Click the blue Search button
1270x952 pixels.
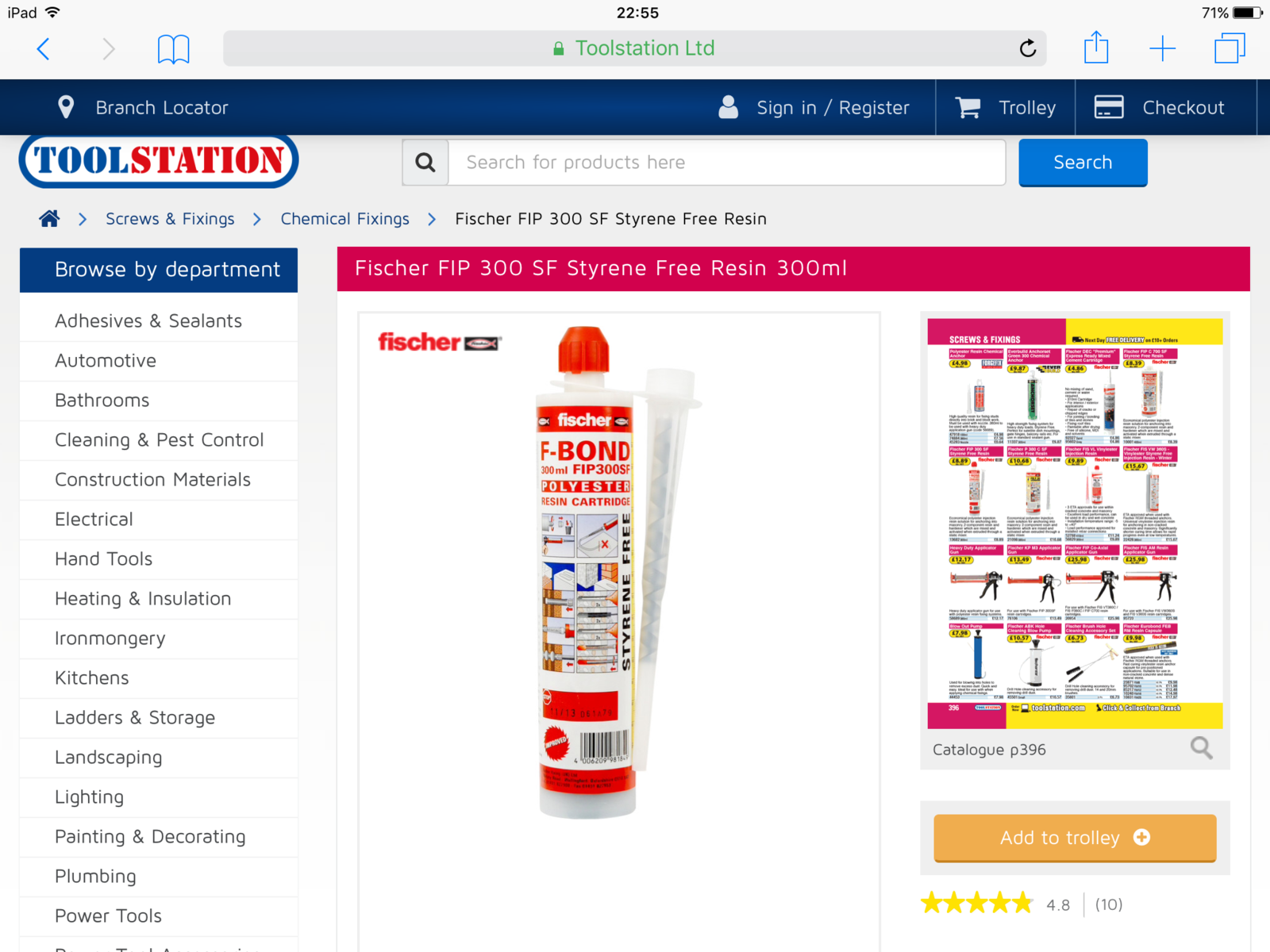coord(1083,163)
